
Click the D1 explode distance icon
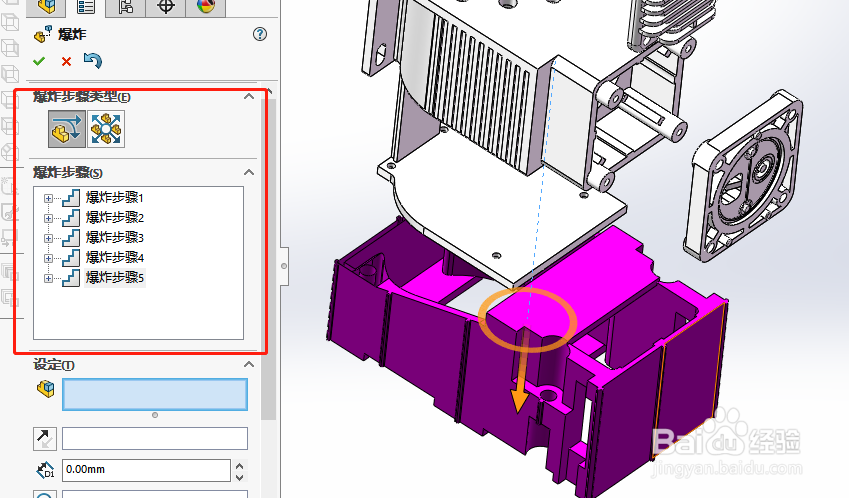pos(45,470)
